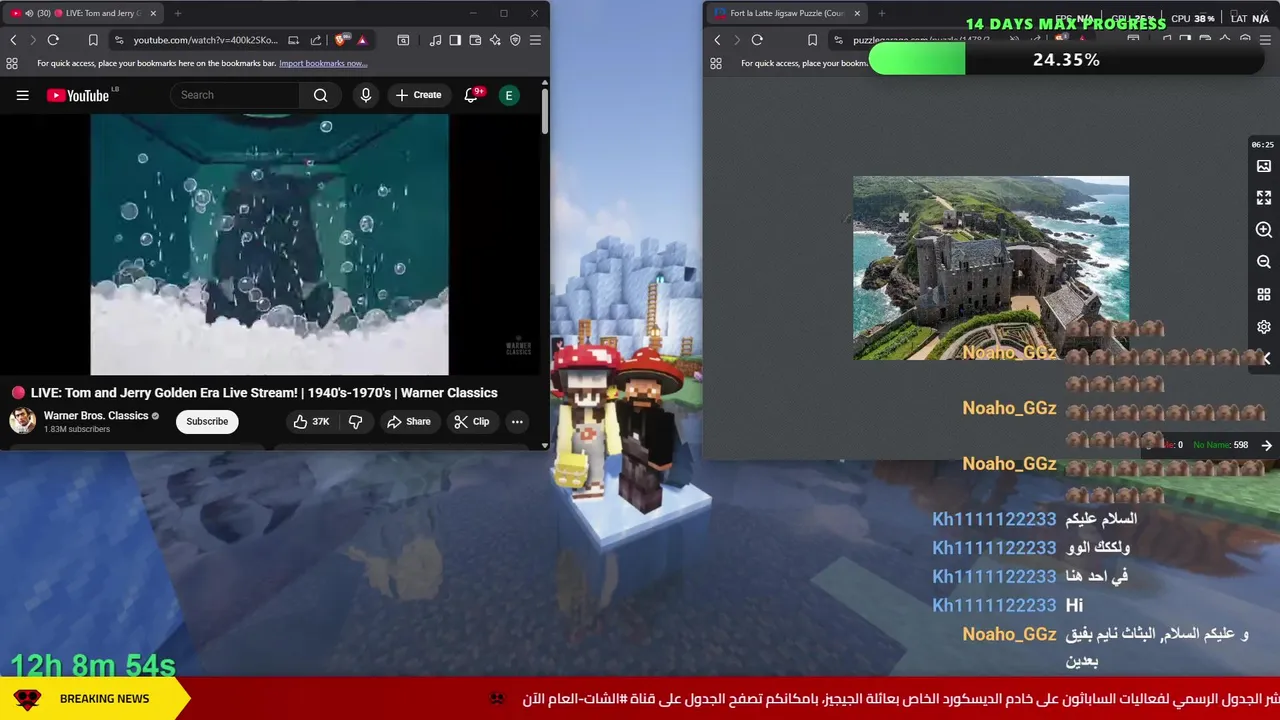Zoom in on the puzzle
Viewport: 1280px width, 720px height.
1264,230
